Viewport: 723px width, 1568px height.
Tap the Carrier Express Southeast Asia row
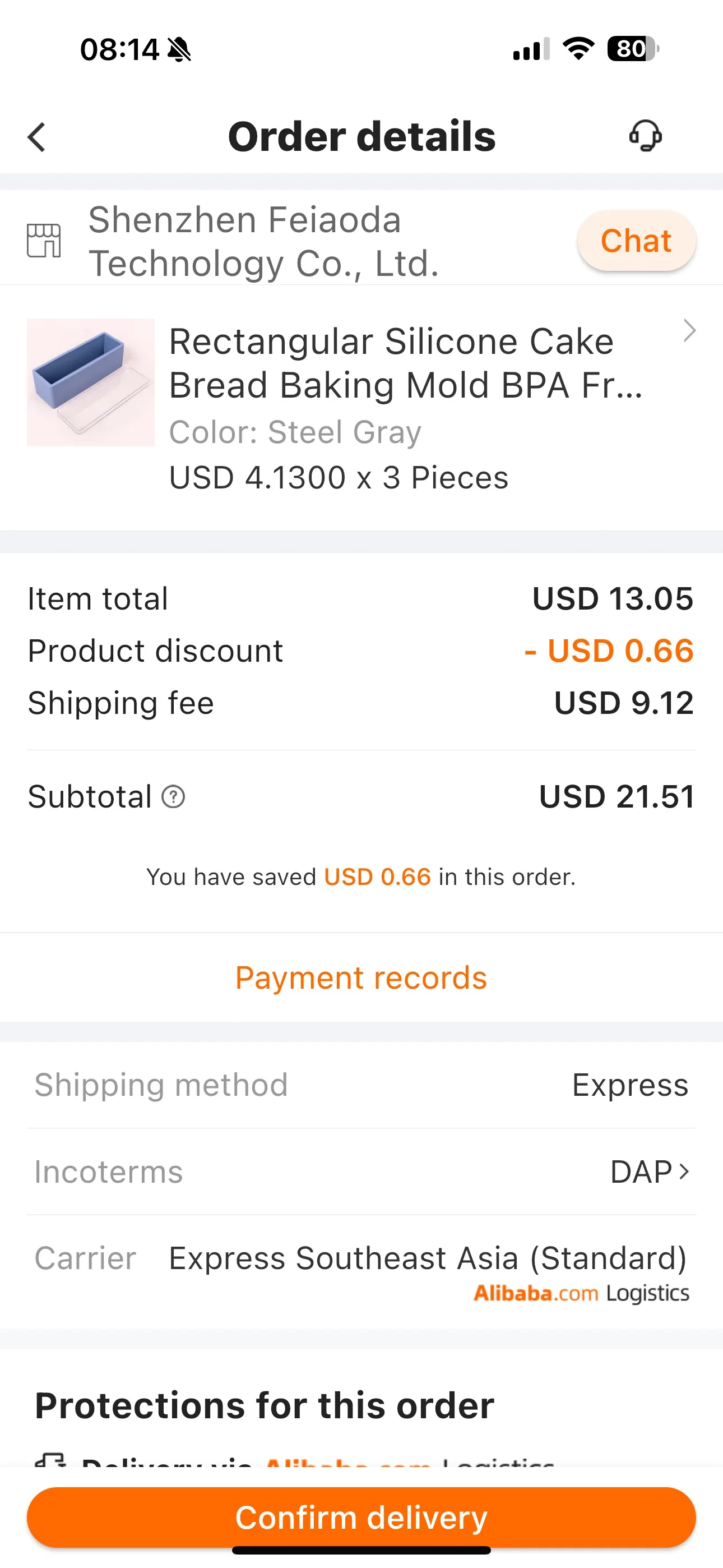click(426, 1258)
